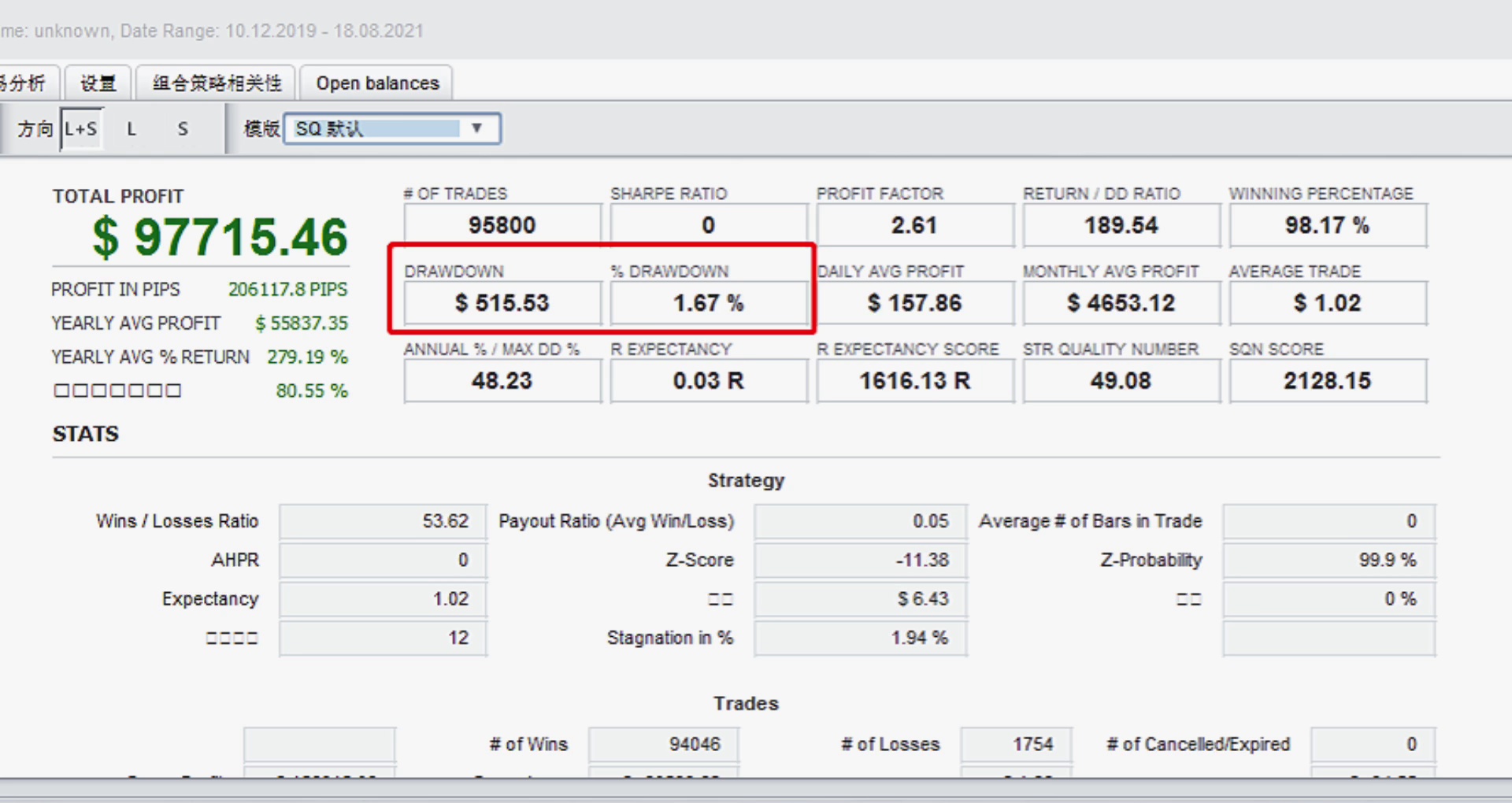Click the Wins / Losses Ratio field
Screen dimensions: 1512x803
coord(383,521)
